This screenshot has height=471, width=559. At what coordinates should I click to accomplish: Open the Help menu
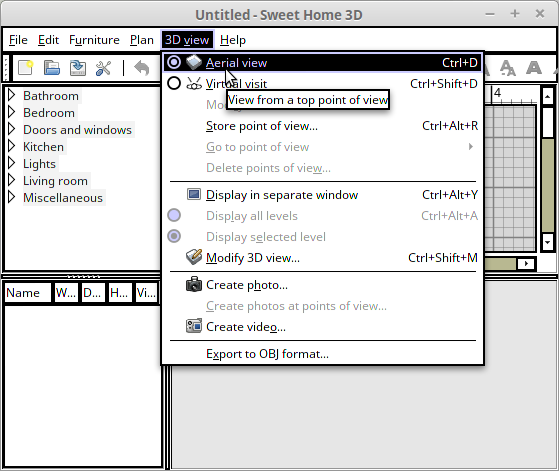233,40
